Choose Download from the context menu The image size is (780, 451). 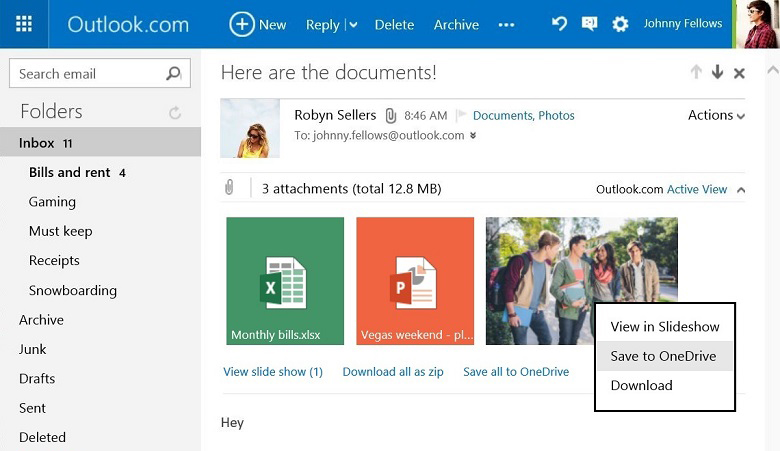click(665, 385)
